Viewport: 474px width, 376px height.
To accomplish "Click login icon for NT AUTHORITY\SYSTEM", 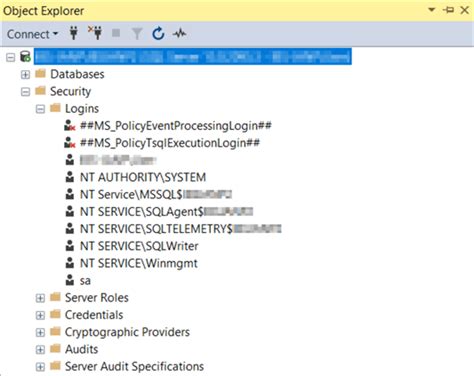I will (70, 177).
